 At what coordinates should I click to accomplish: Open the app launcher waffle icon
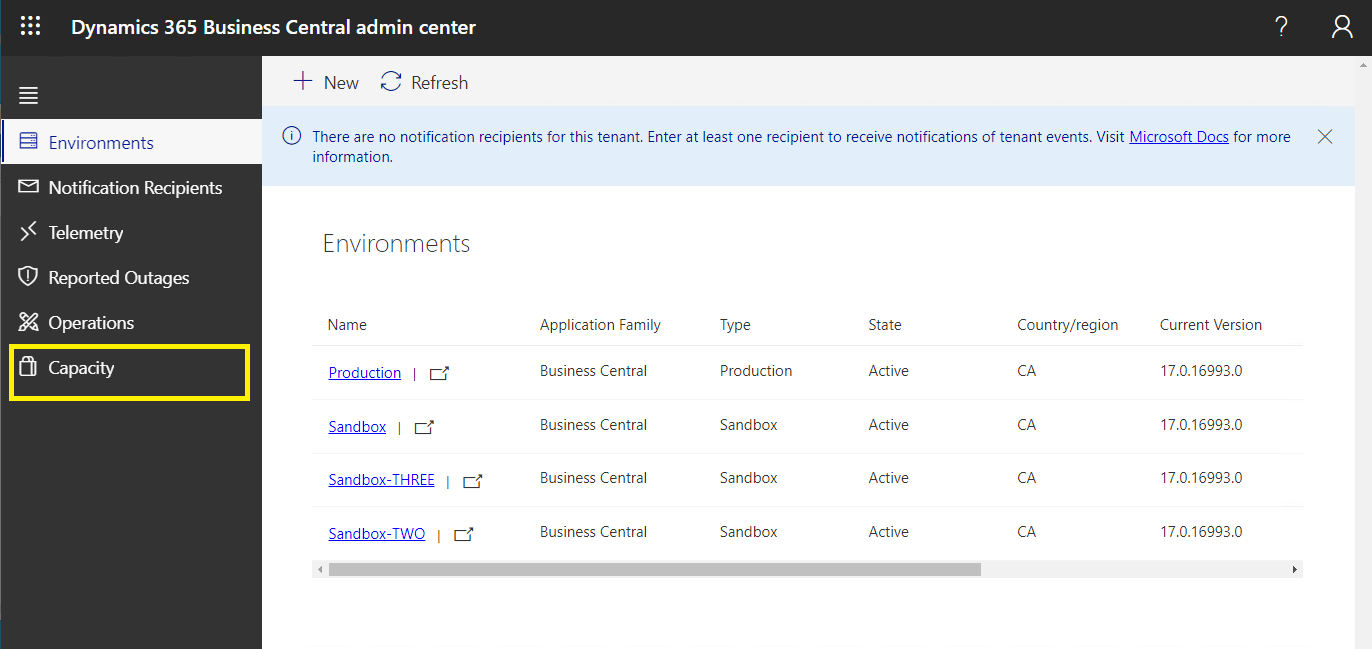(31, 27)
